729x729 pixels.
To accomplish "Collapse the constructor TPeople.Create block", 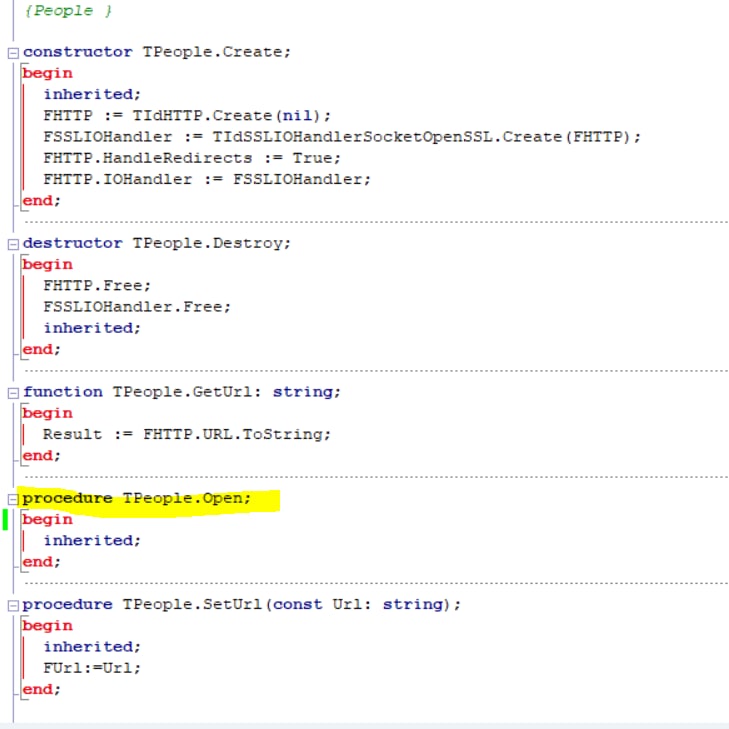I will point(13,53).
